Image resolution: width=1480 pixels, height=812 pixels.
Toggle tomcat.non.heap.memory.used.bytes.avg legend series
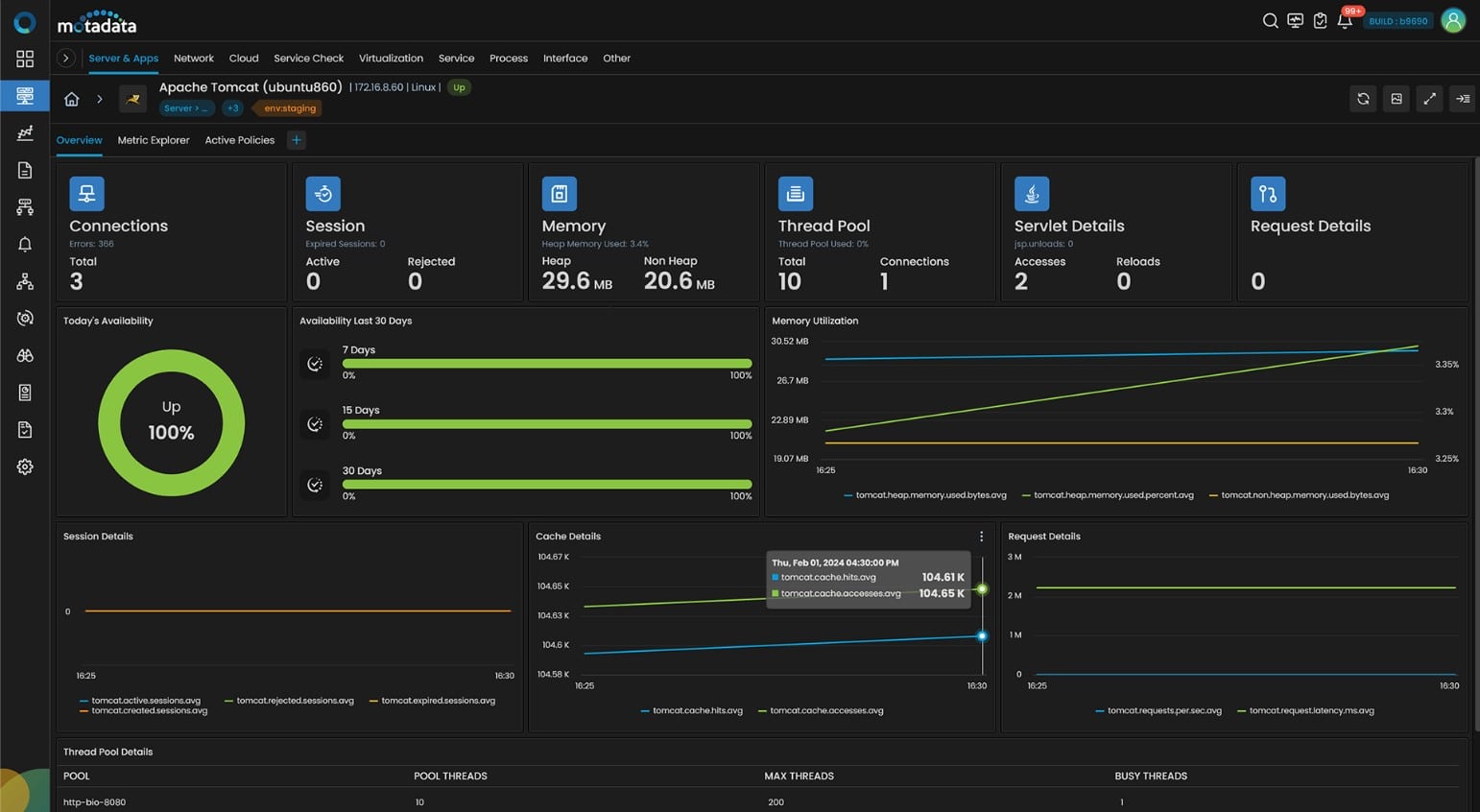pos(1299,495)
